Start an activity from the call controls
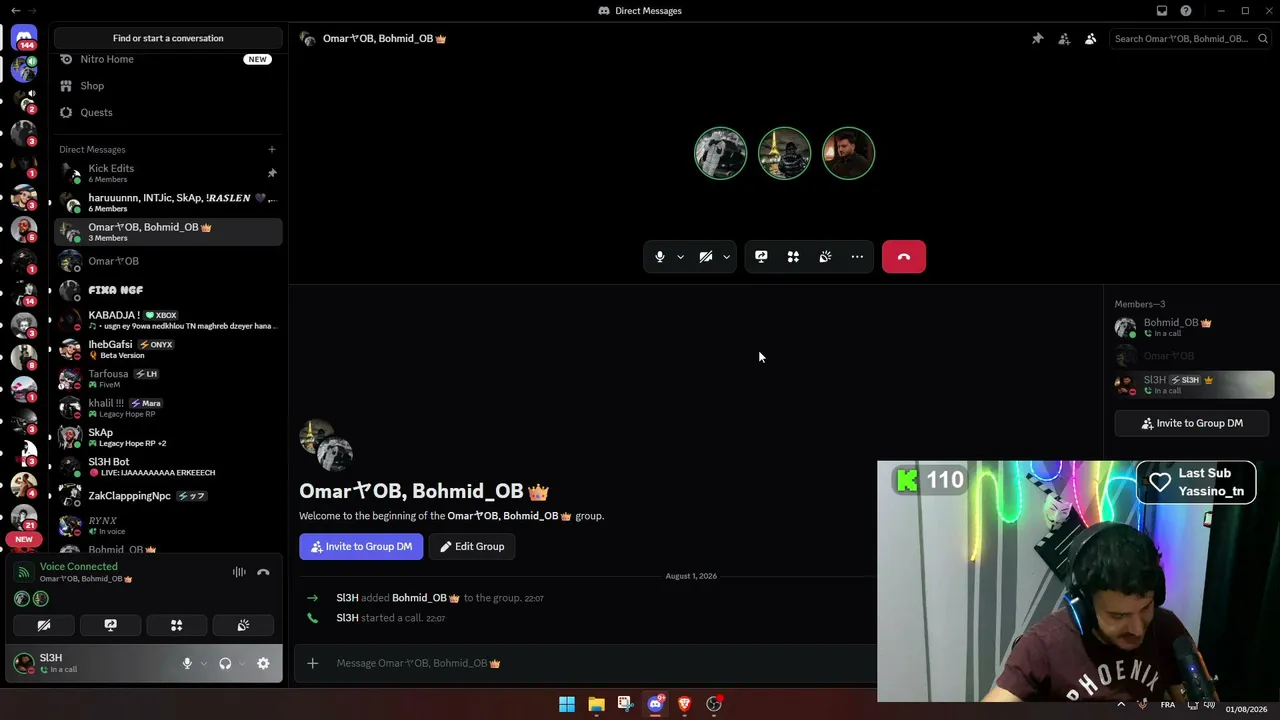The width and height of the screenshot is (1280, 720). (793, 257)
